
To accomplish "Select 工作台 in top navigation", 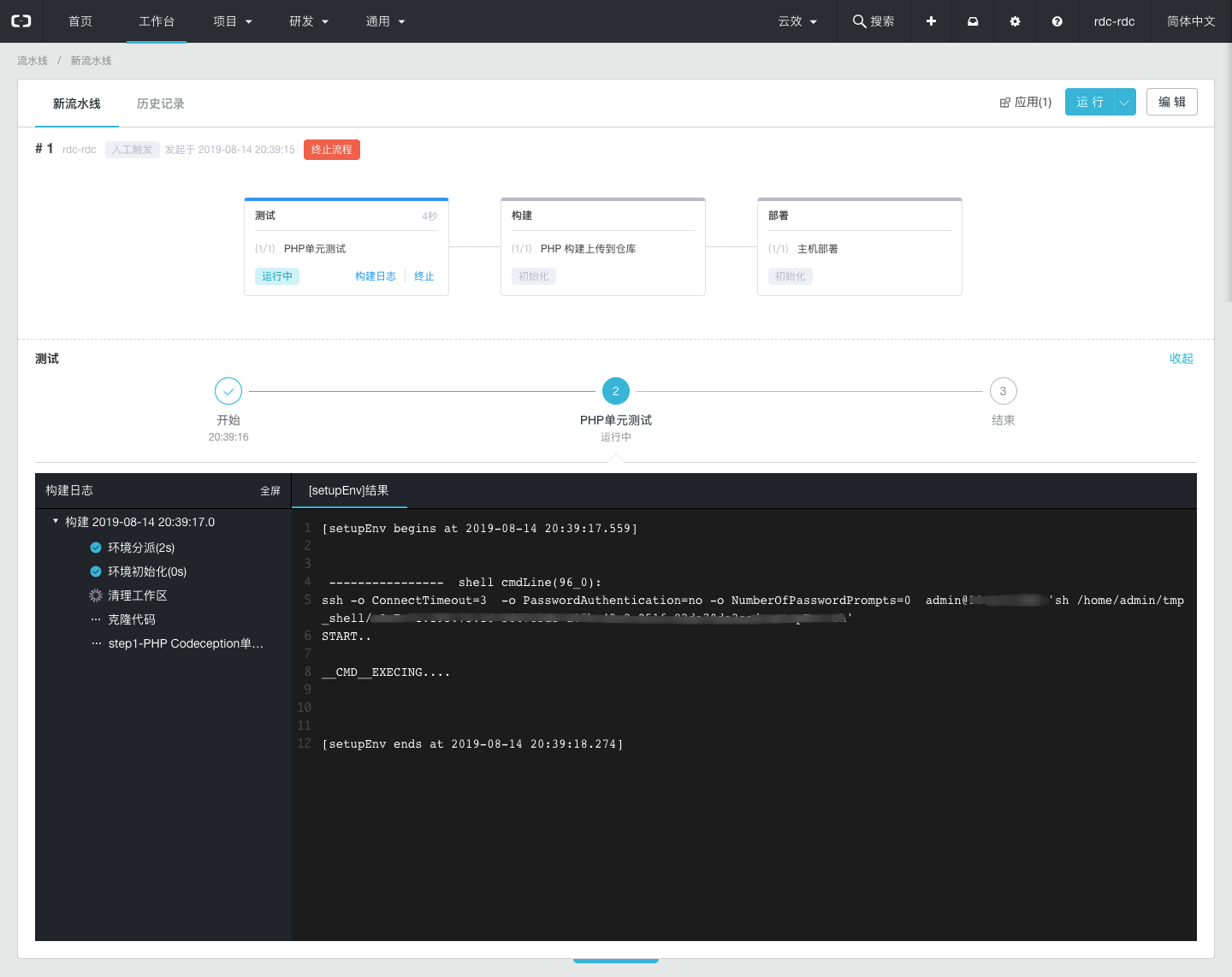I will pyautogui.click(x=157, y=21).
